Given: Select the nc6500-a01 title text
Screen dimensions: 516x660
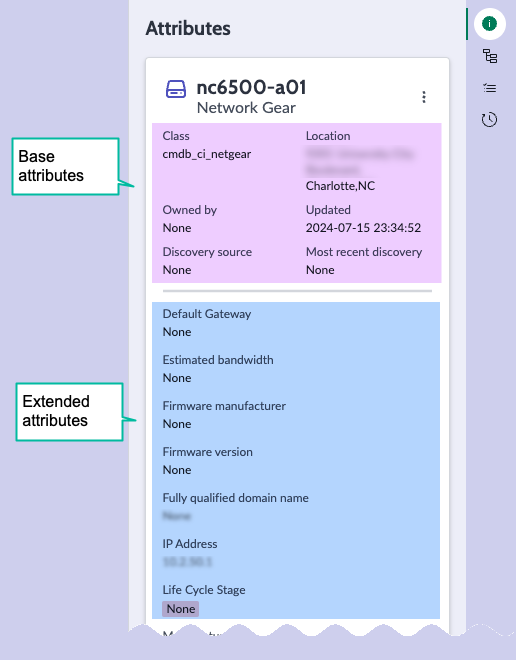Looking at the screenshot, I should point(251,88).
